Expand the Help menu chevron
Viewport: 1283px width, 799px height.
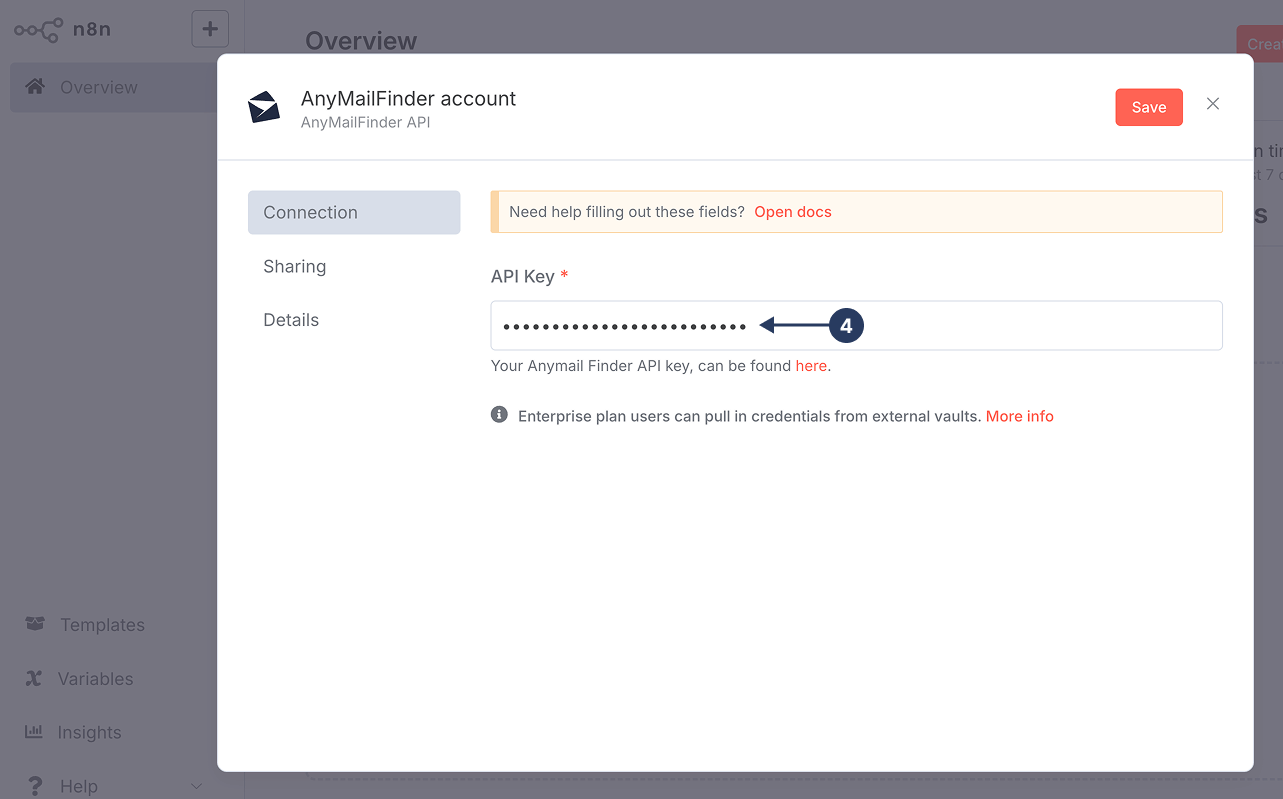[x=196, y=786]
